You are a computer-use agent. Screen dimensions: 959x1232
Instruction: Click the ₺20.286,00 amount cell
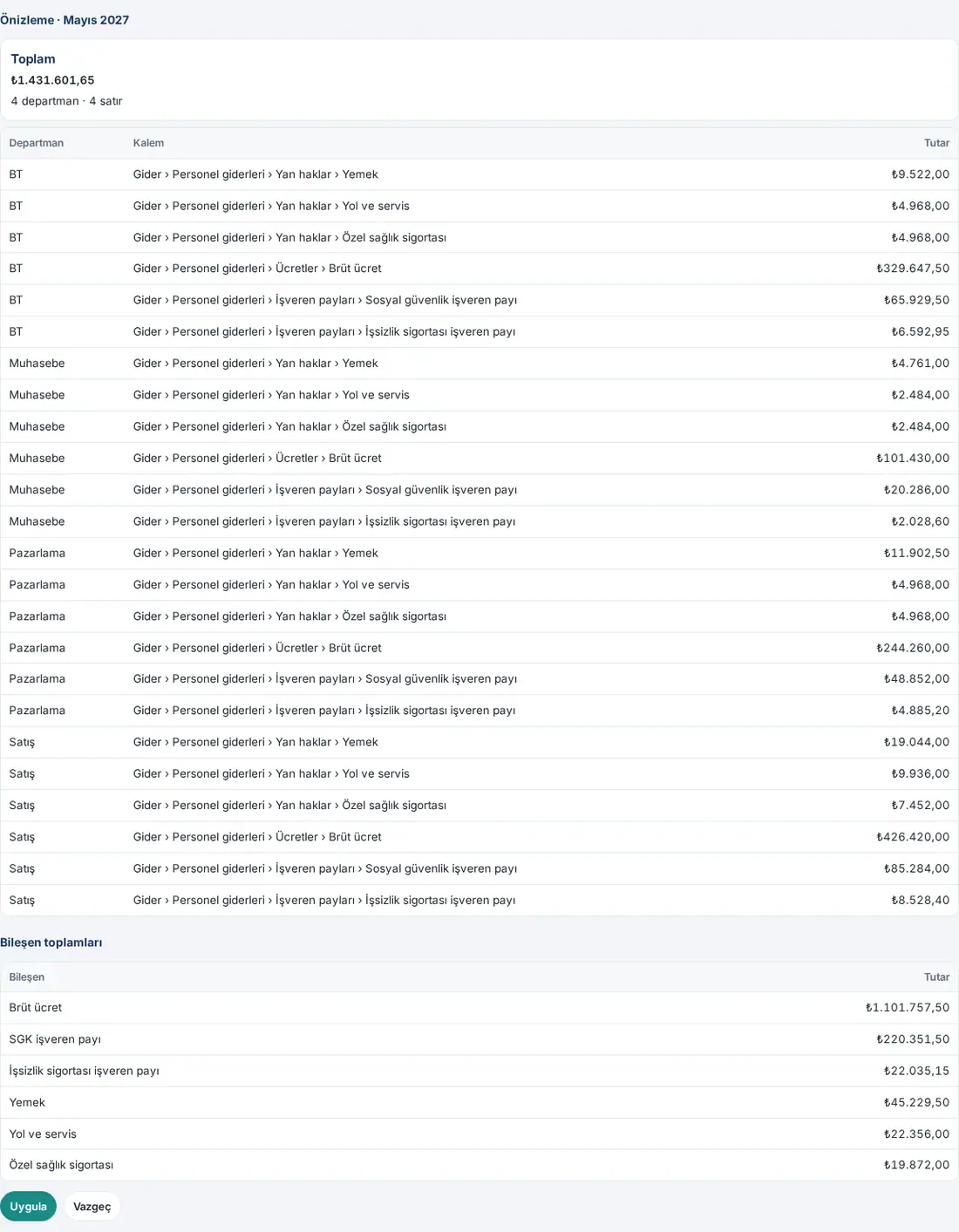916,490
